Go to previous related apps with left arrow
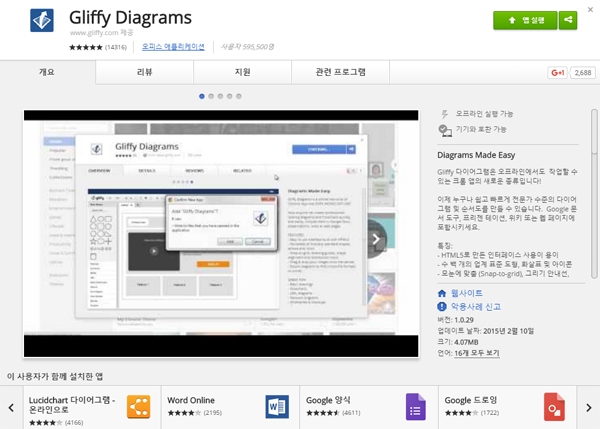Image resolution: width=600 pixels, height=429 pixels. [11, 408]
